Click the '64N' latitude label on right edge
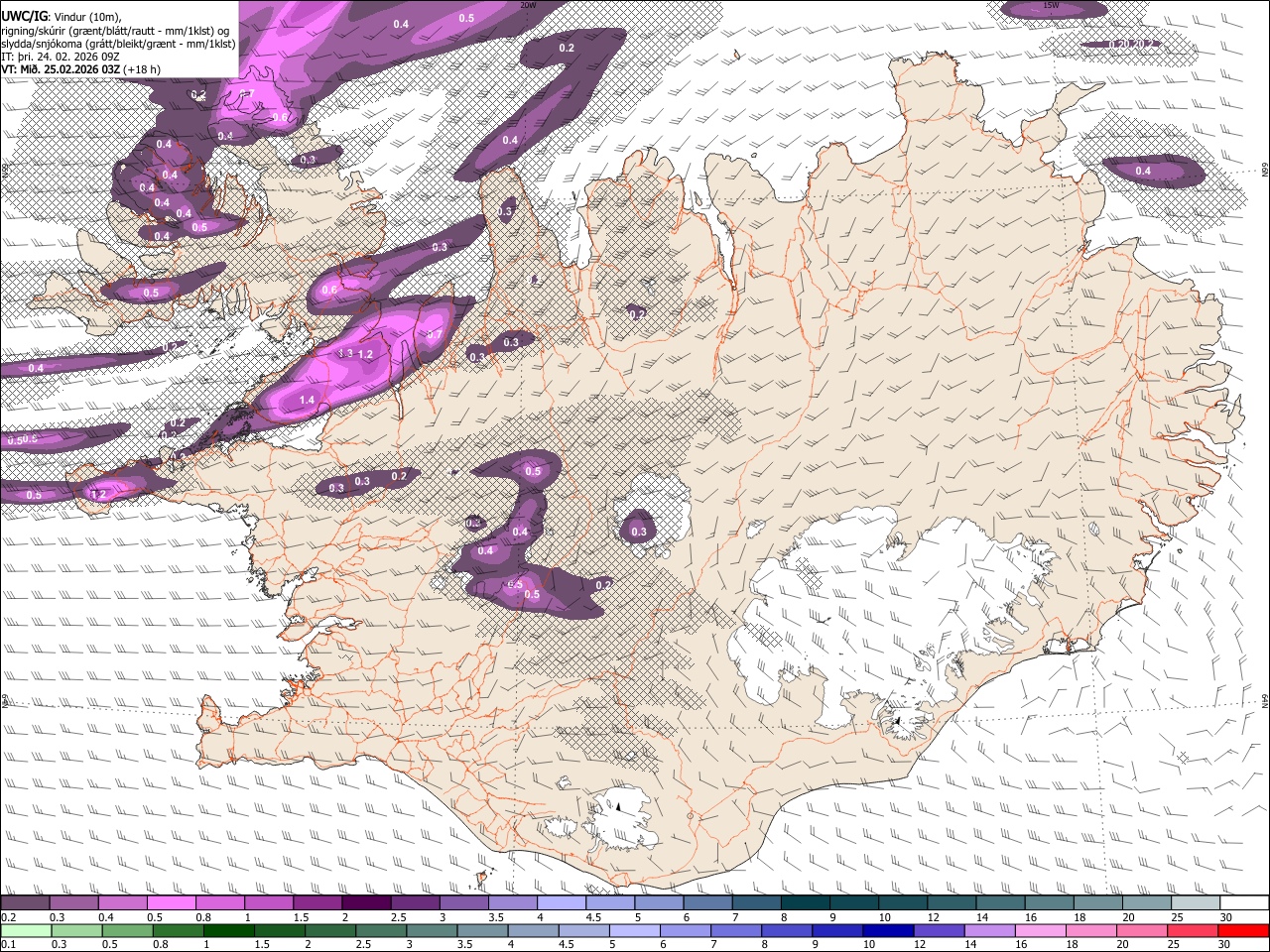Viewport: 1270px width, 952px height. click(1264, 700)
